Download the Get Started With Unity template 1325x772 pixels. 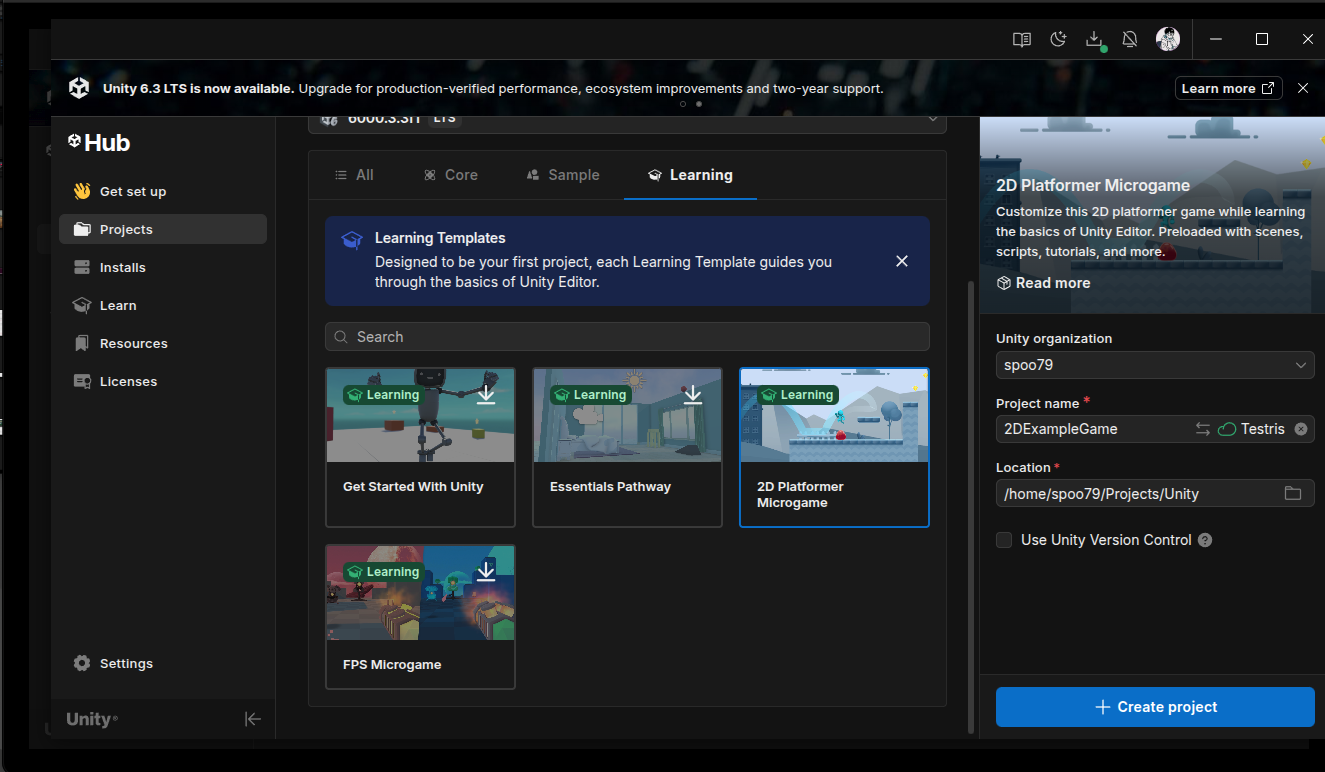(486, 394)
